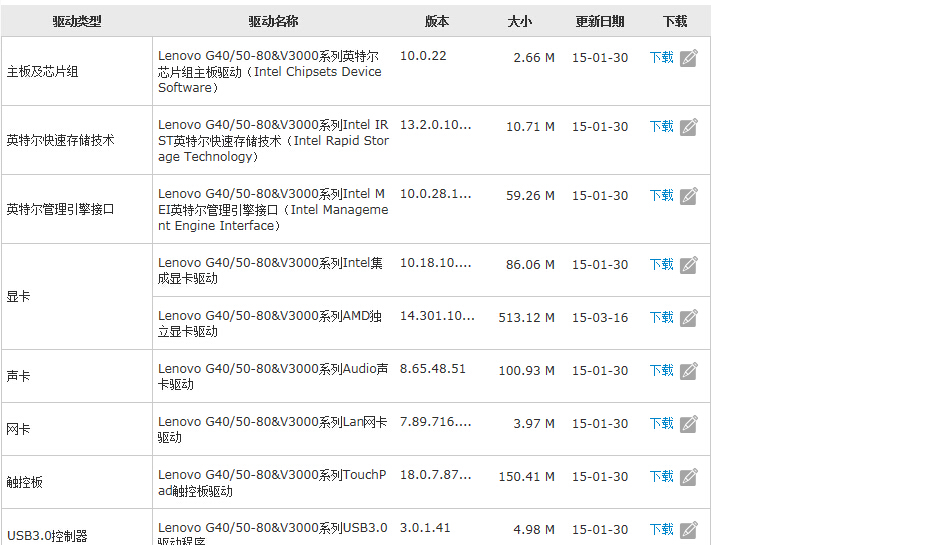Download Lan网卡驱动 3.97 M
Screen dimensions: 934x545
coord(661,424)
